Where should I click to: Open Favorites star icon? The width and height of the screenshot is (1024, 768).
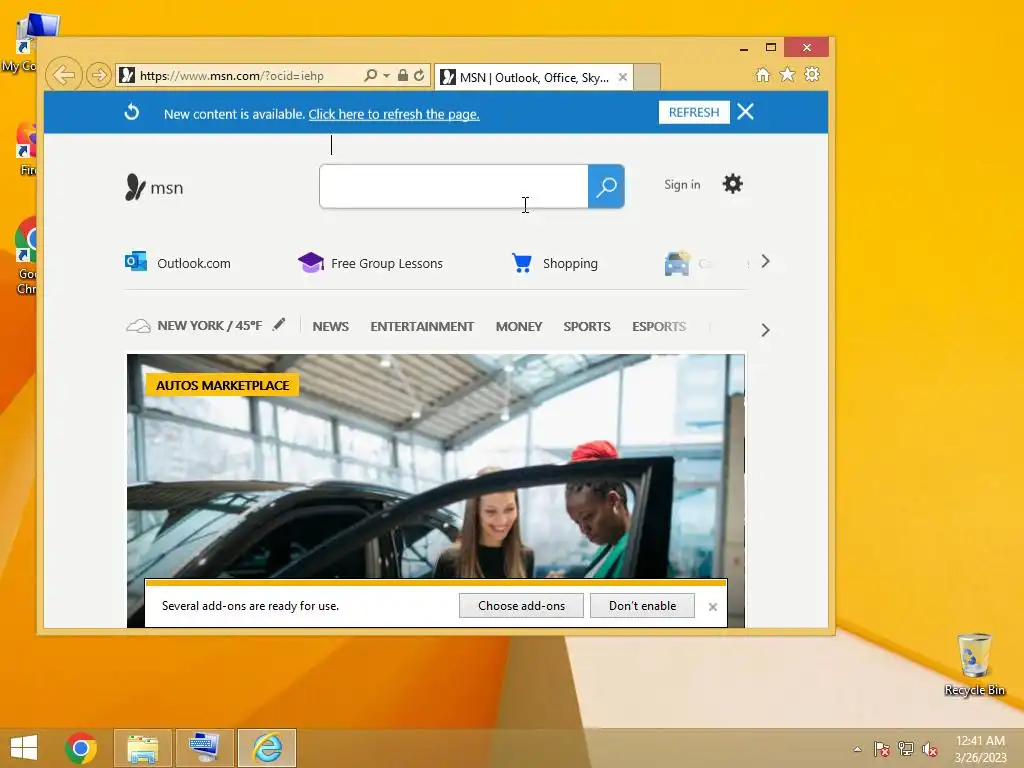tap(788, 74)
